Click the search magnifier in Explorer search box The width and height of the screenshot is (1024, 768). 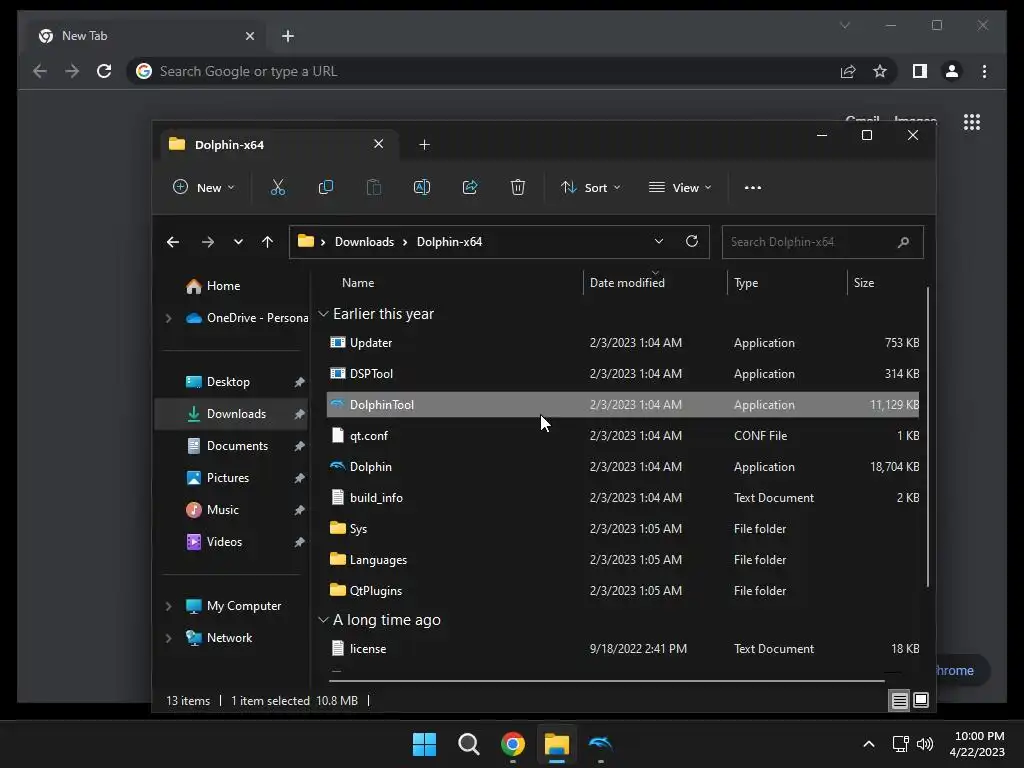click(x=903, y=242)
